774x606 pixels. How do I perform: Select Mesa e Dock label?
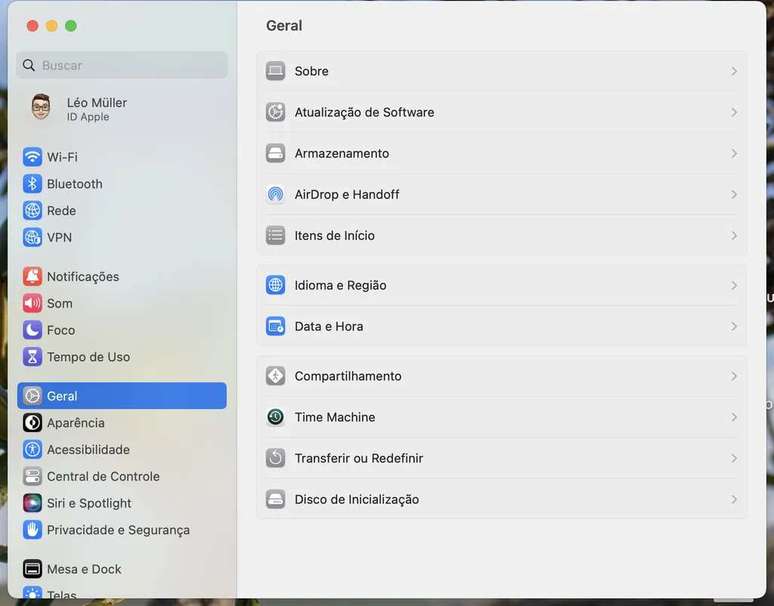pos(84,569)
